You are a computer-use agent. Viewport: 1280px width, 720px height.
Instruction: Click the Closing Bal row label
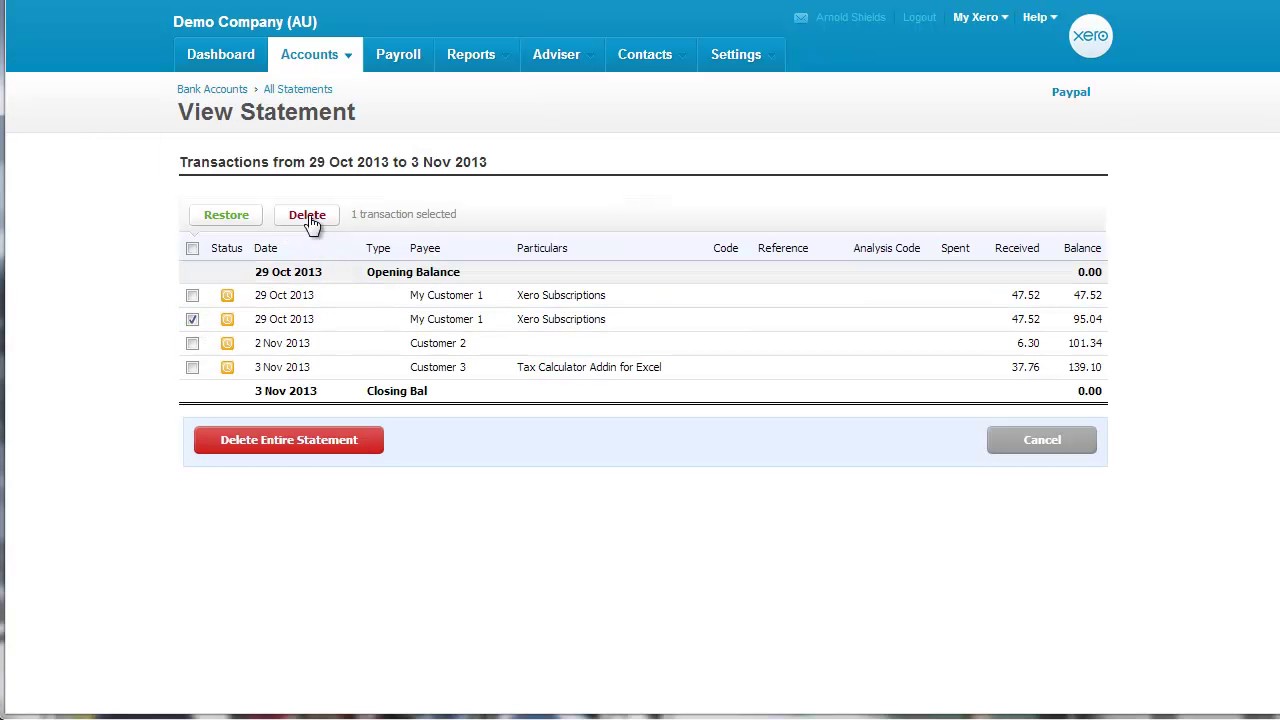coord(397,391)
